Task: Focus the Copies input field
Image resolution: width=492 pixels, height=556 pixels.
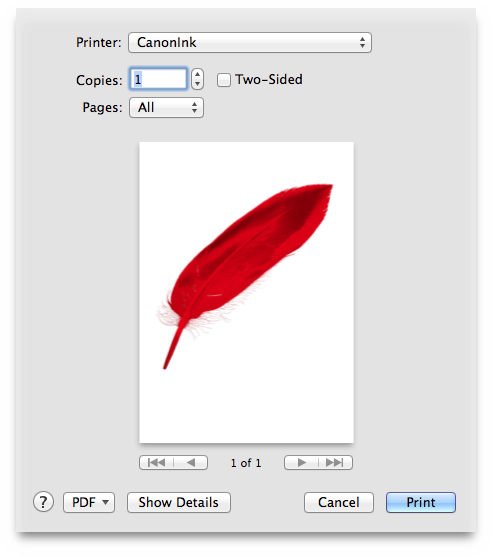Action: (x=158, y=79)
